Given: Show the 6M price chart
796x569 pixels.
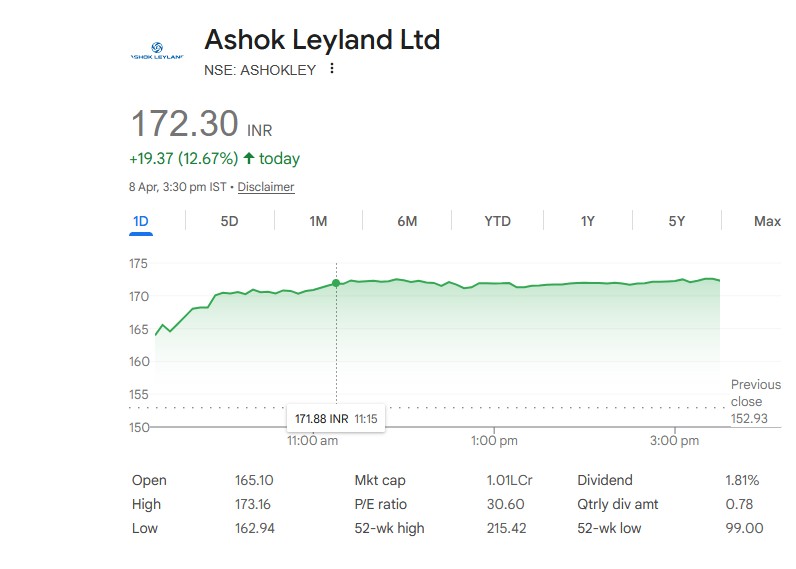Looking at the screenshot, I should [x=407, y=221].
